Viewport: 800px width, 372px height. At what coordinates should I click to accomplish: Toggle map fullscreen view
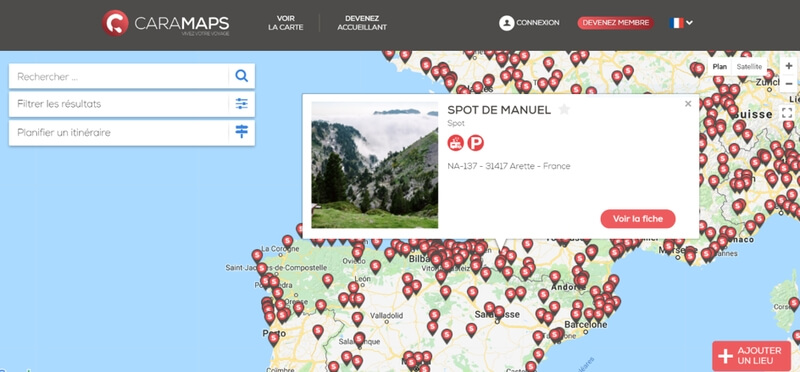pyautogui.click(x=788, y=113)
